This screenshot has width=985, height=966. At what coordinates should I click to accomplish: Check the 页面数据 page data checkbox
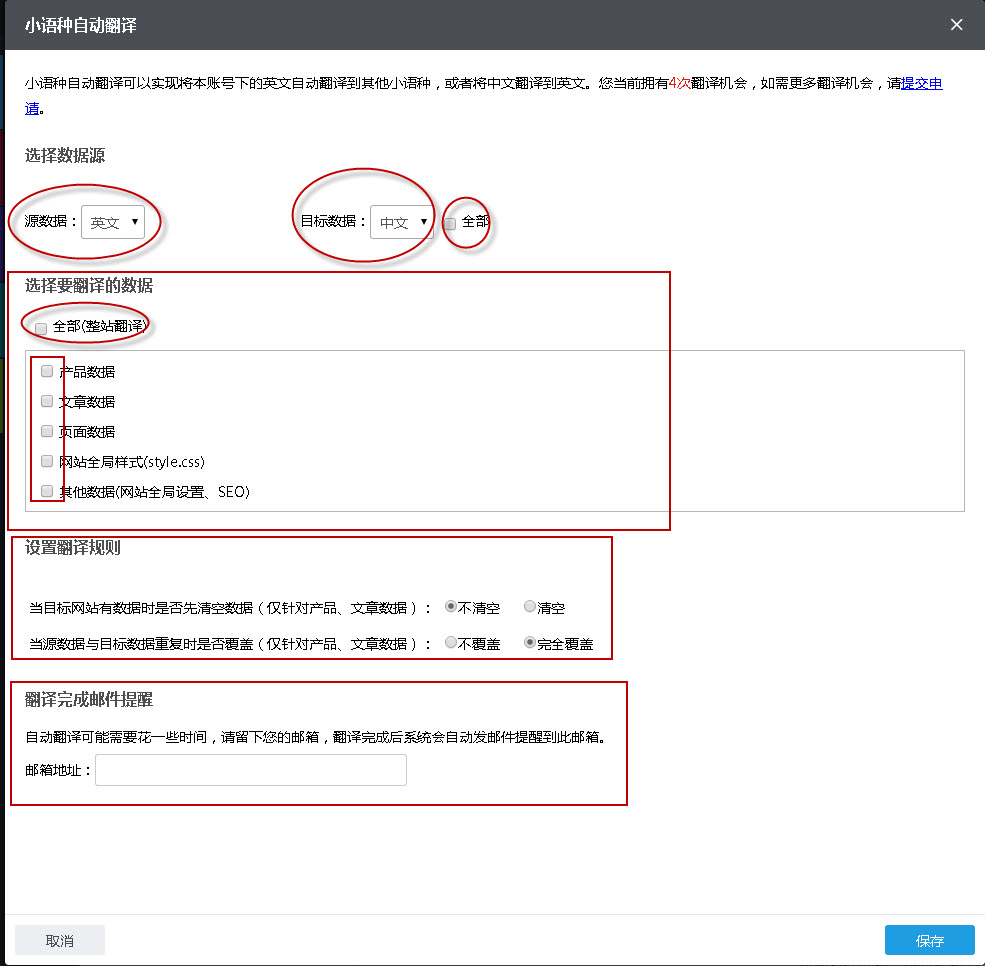pyautogui.click(x=46, y=430)
